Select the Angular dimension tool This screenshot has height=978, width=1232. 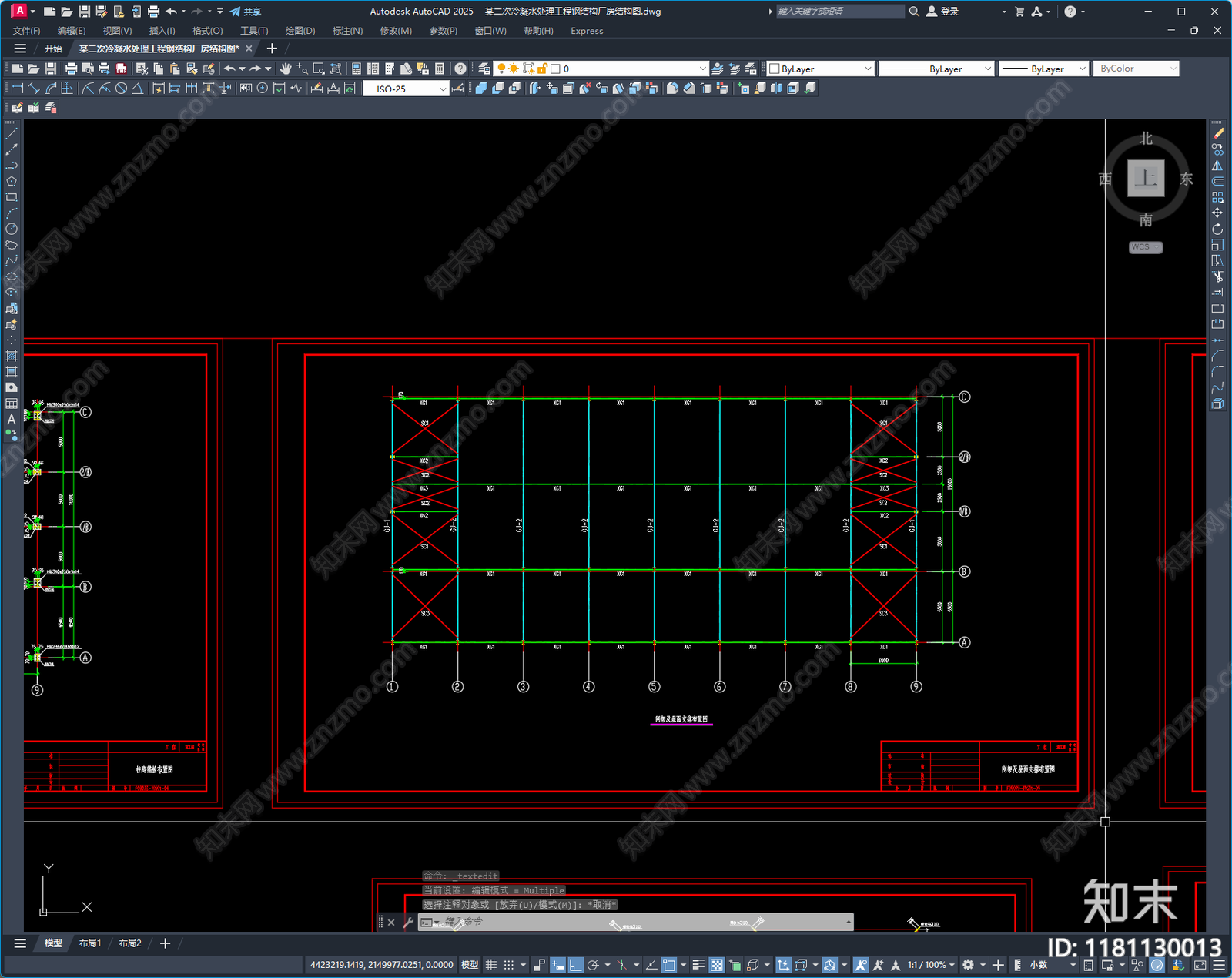pos(137,89)
